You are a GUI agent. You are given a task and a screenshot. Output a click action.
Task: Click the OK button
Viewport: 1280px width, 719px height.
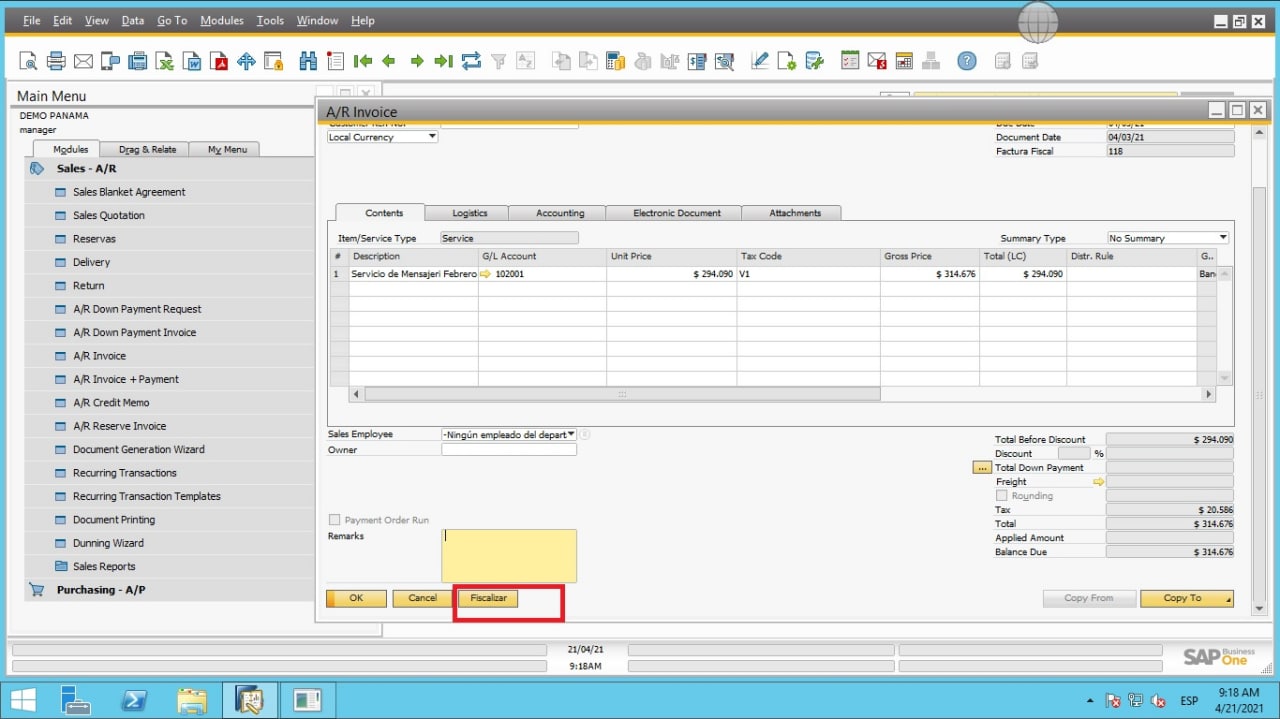pyautogui.click(x=356, y=598)
